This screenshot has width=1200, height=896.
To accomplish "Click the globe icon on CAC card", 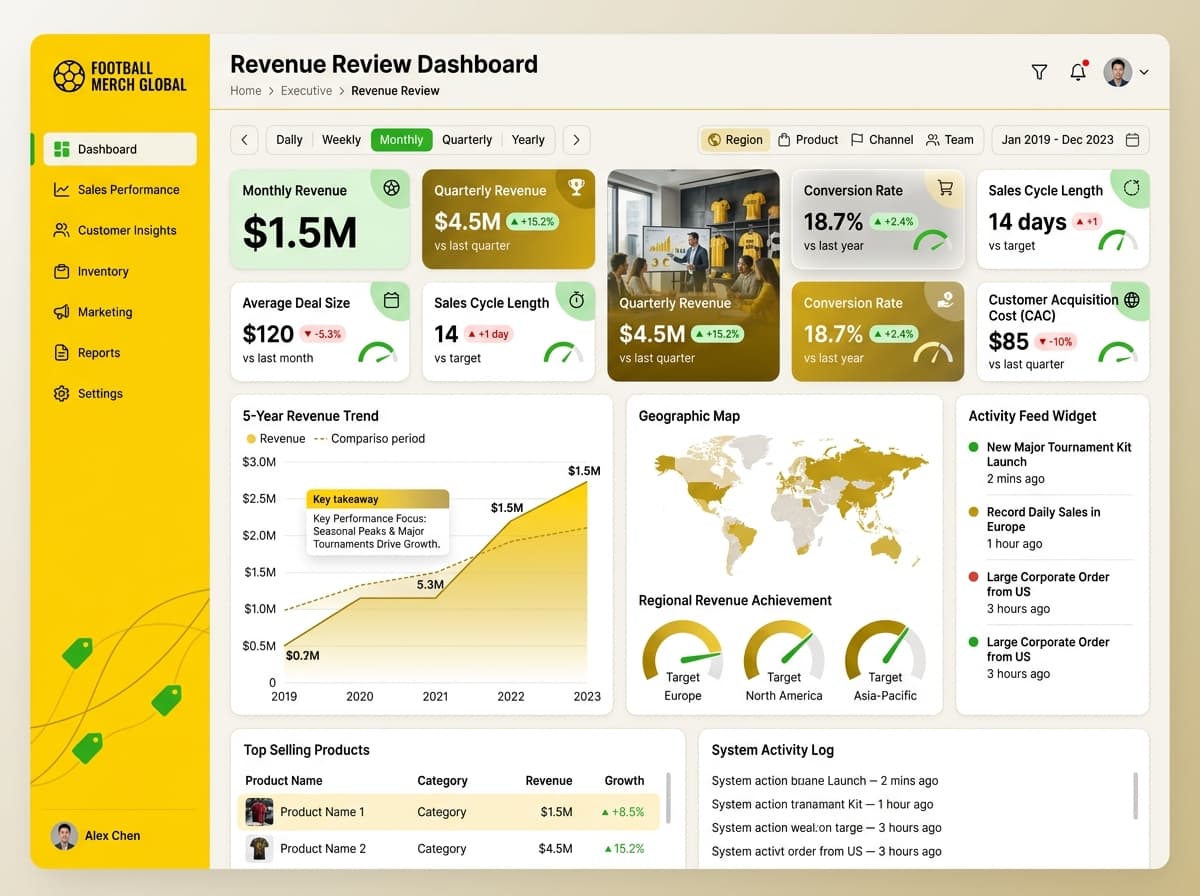I will (1131, 299).
